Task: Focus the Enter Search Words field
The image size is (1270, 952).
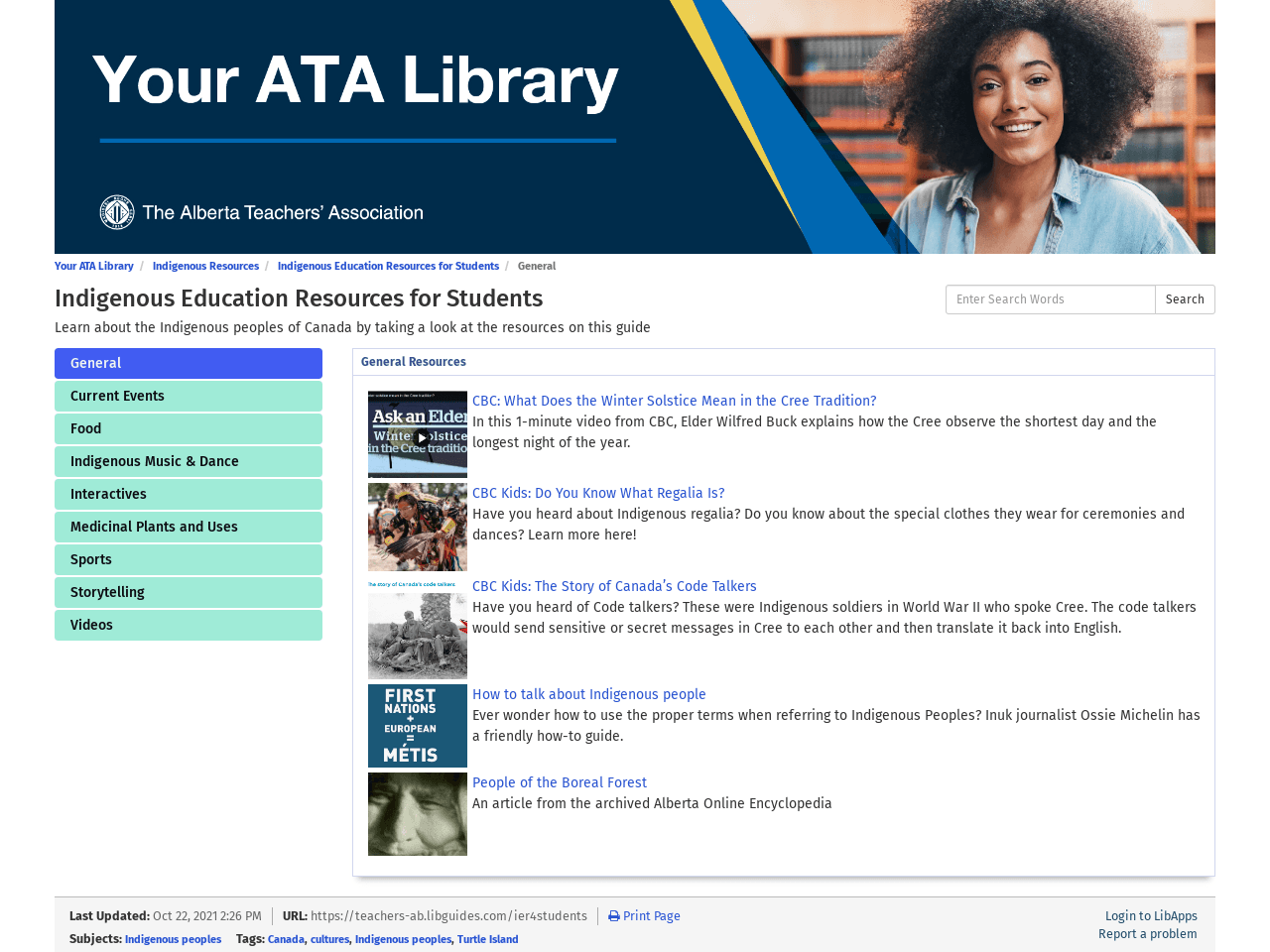Action: tap(1051, 299)
